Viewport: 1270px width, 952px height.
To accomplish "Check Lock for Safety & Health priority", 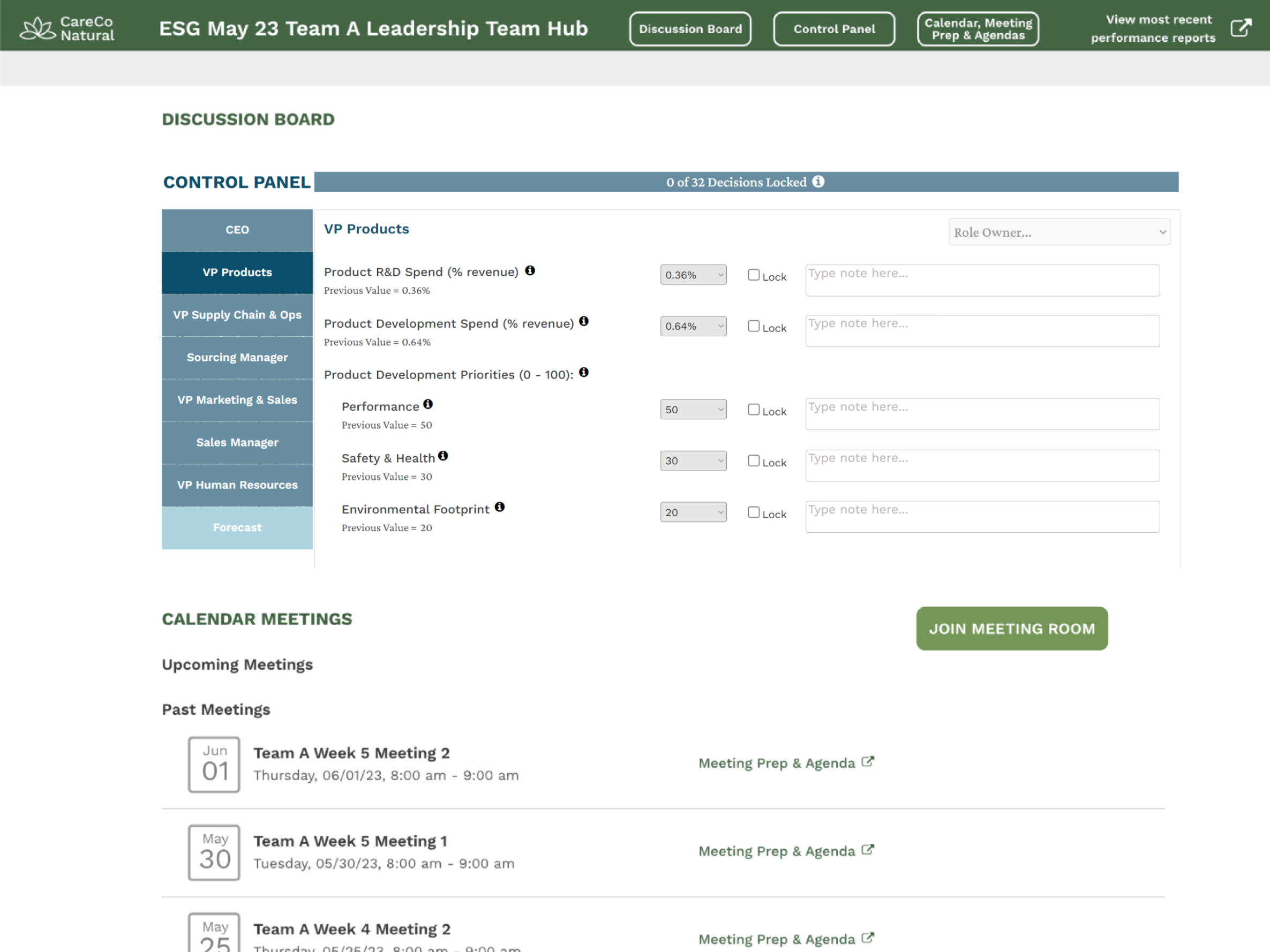I will [753, 461].
